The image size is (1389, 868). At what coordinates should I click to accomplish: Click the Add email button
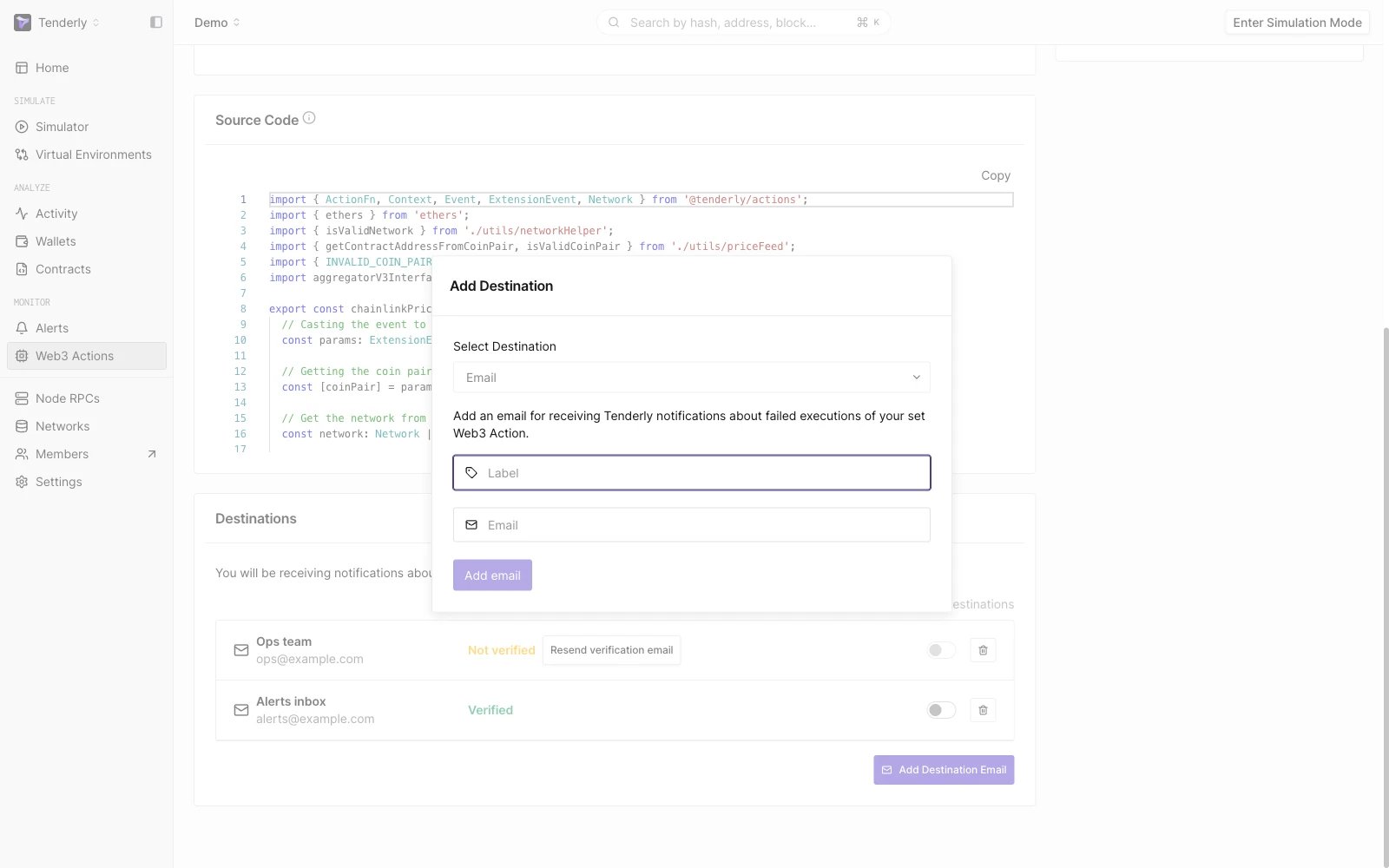pos(492,575)
